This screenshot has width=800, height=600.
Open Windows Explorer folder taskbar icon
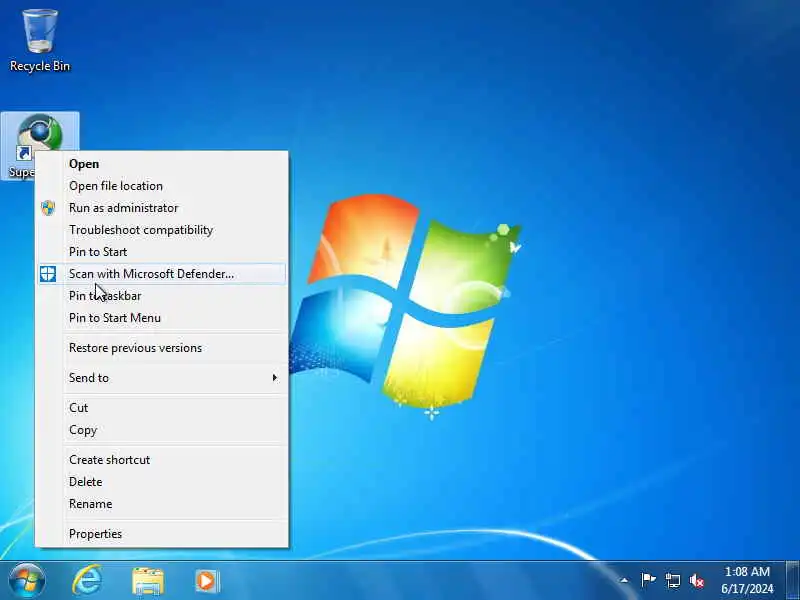148,582
